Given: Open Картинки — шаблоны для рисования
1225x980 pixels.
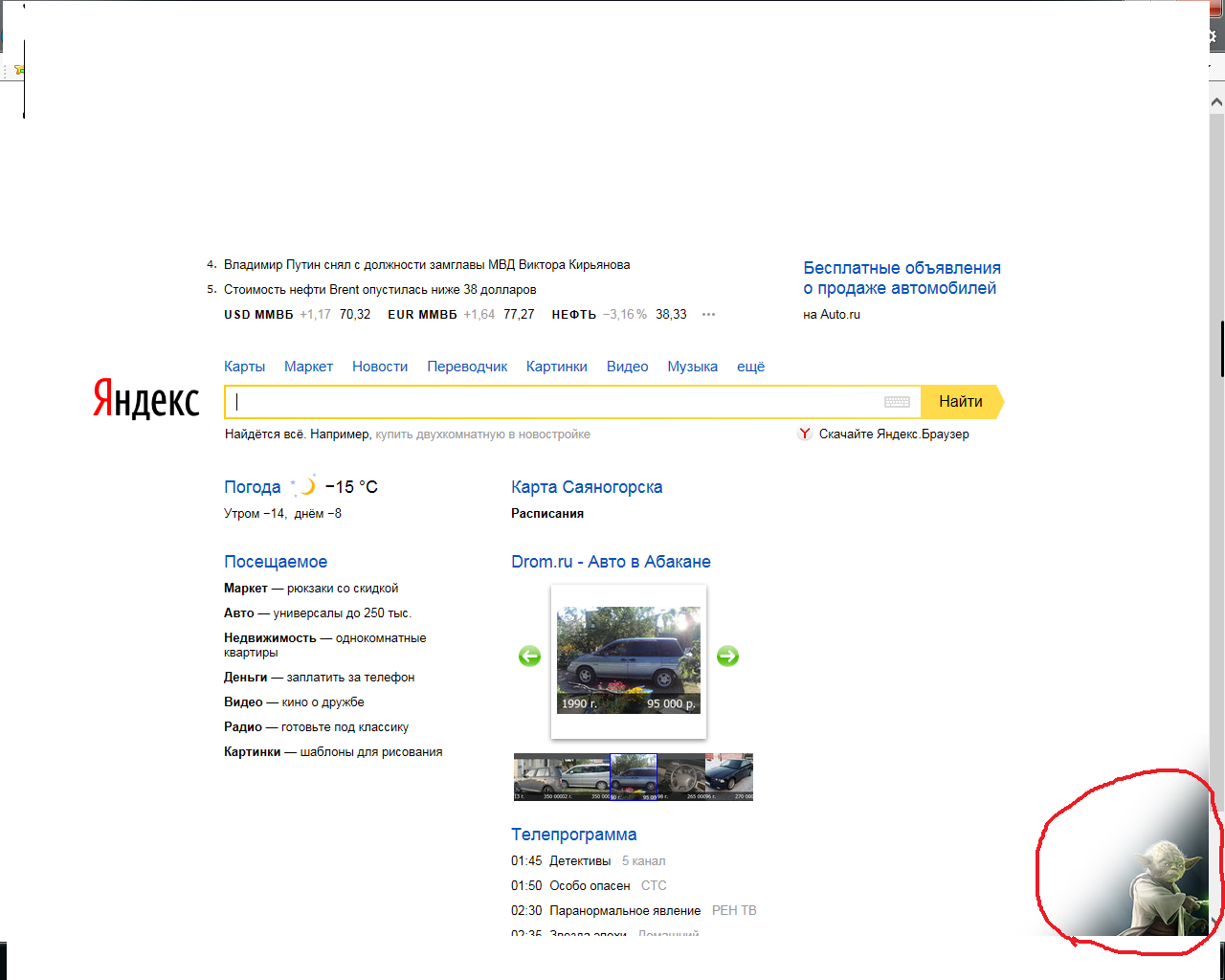Looking at the screenshot, I should click(333, 752).
